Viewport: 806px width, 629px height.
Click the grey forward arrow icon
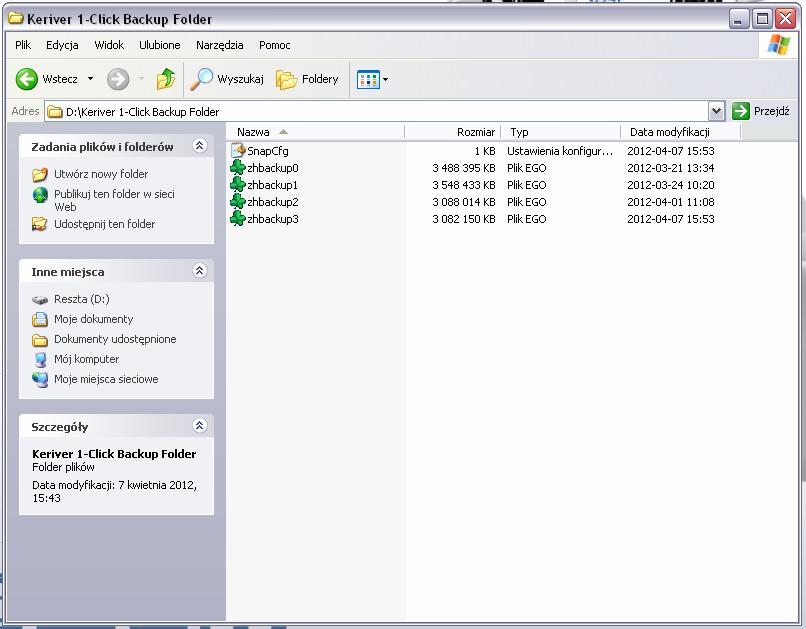(118, 79)
